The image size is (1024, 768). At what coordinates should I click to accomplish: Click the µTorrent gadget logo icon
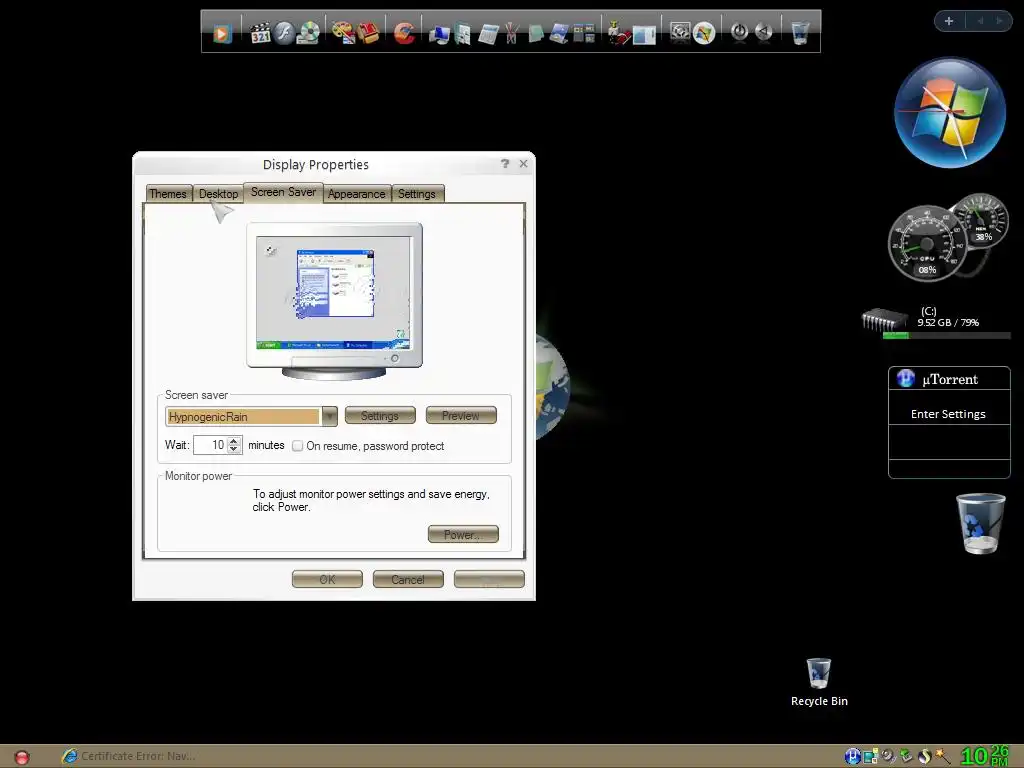(x=906, y=378)
